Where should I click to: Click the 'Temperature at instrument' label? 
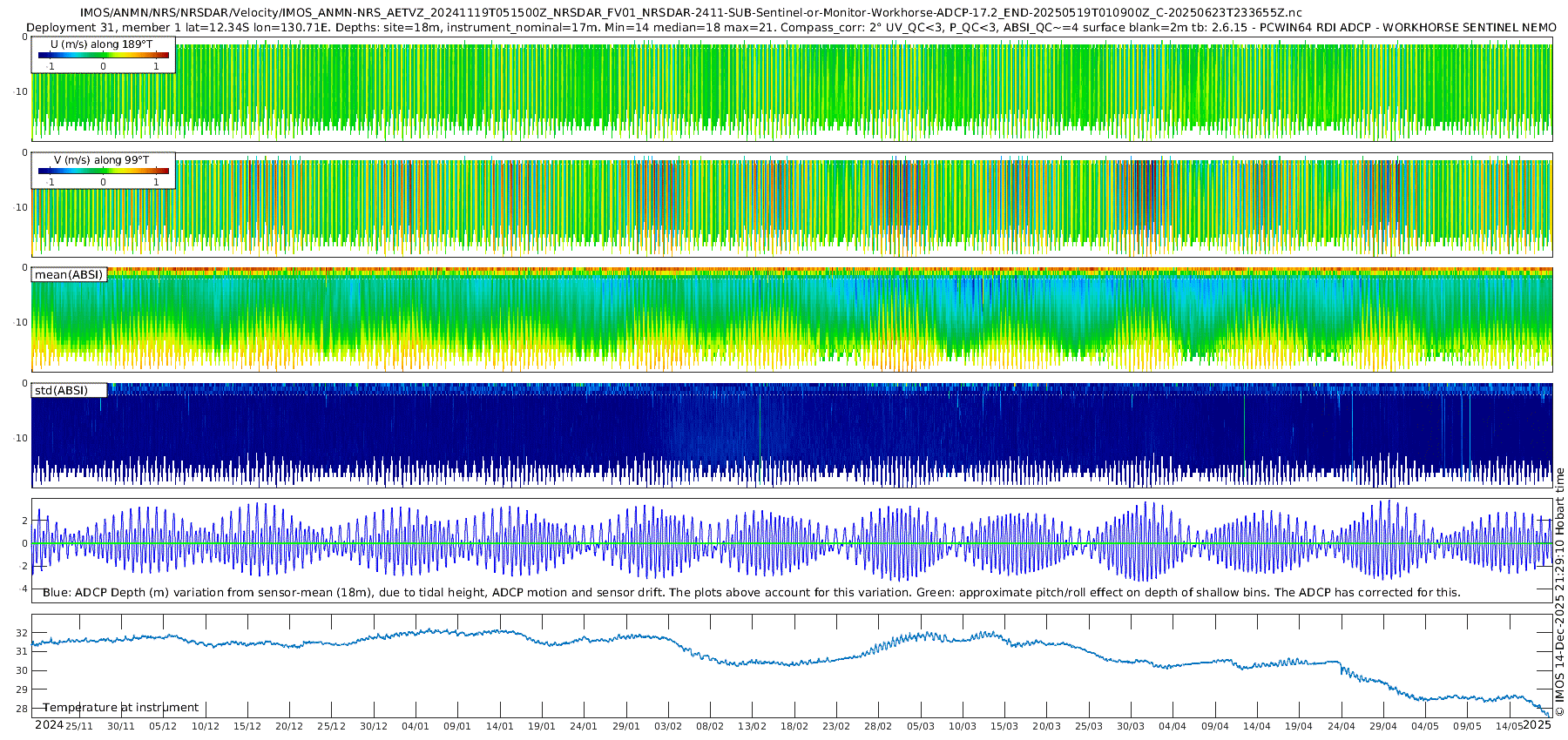point(121,708)
